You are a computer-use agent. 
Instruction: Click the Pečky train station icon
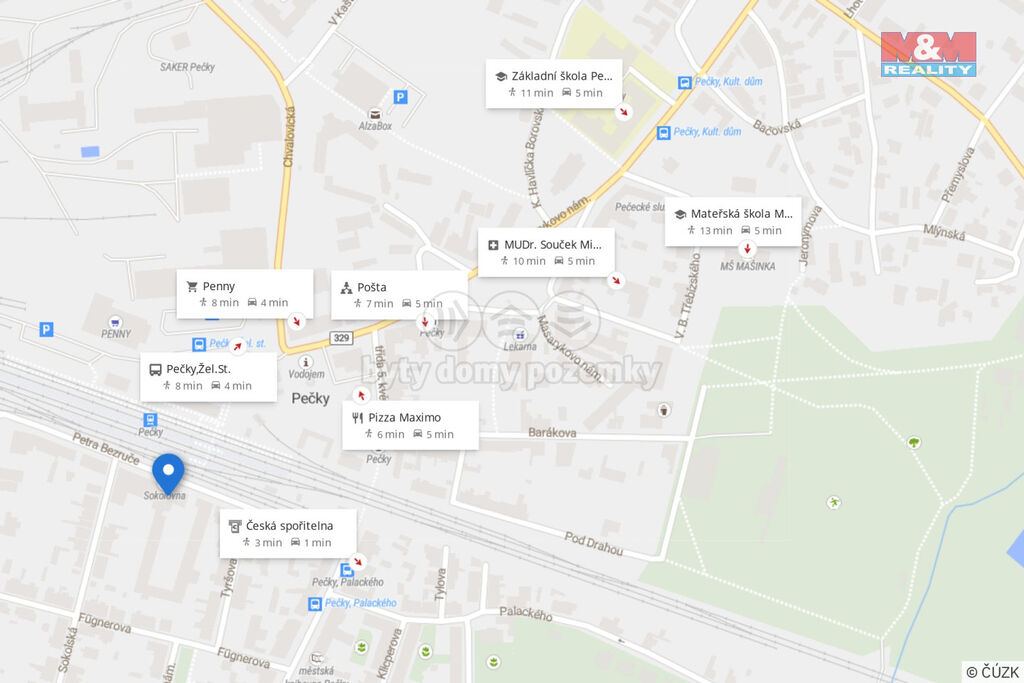pos(150,419)
